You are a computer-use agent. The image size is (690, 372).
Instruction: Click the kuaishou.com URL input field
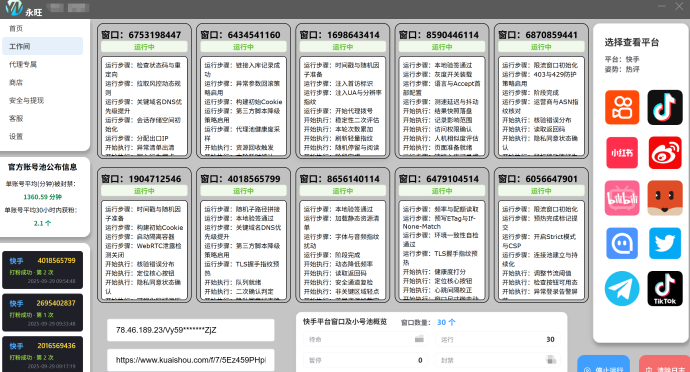click(191, 360)
